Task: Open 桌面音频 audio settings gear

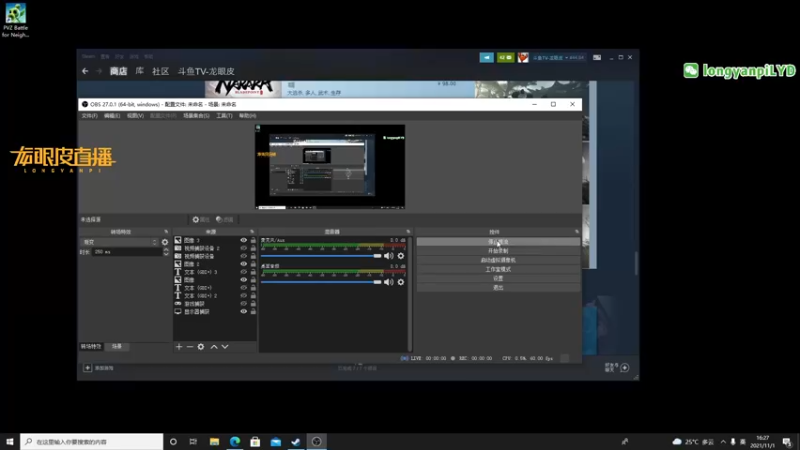Action: coord(401,282)
